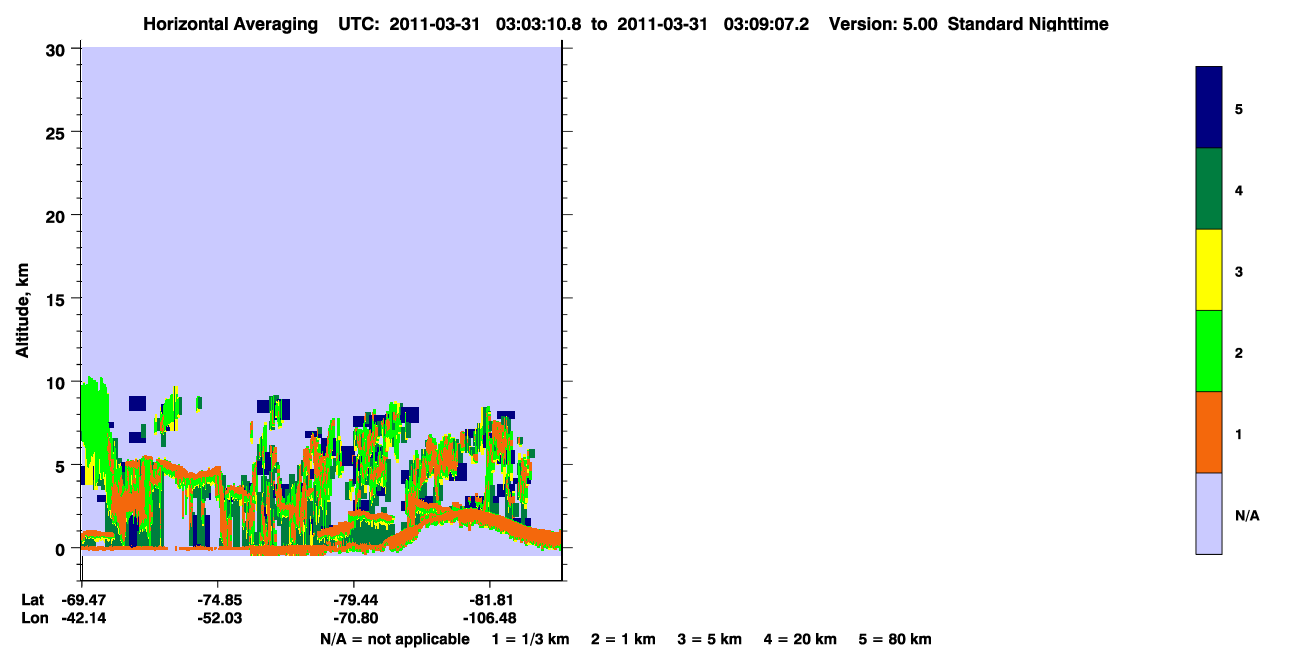Screen dimensions: 1300x667
Task: Click the y-axis tick label 25
Action: [57, 132]
